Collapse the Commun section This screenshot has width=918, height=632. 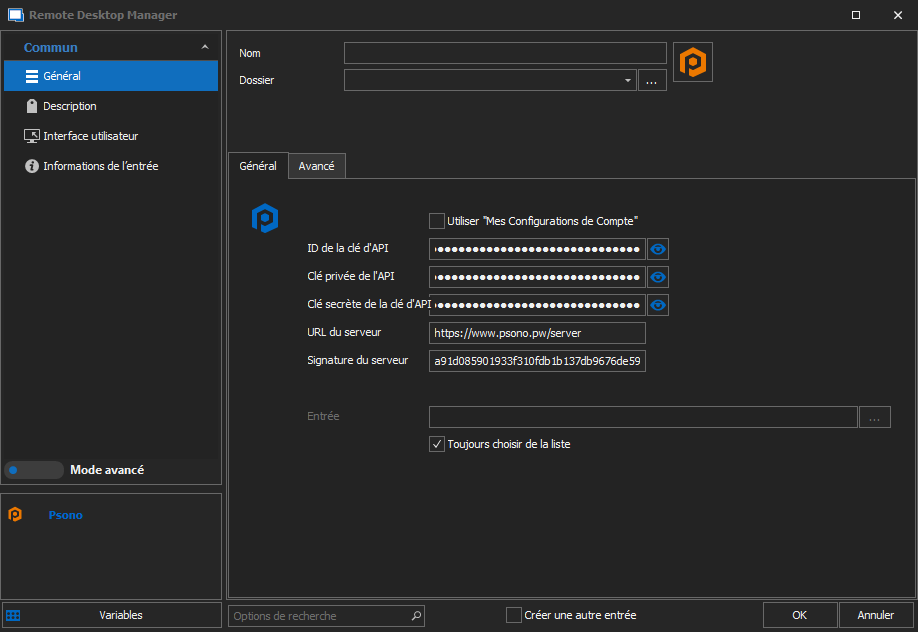tap(205, 47)
